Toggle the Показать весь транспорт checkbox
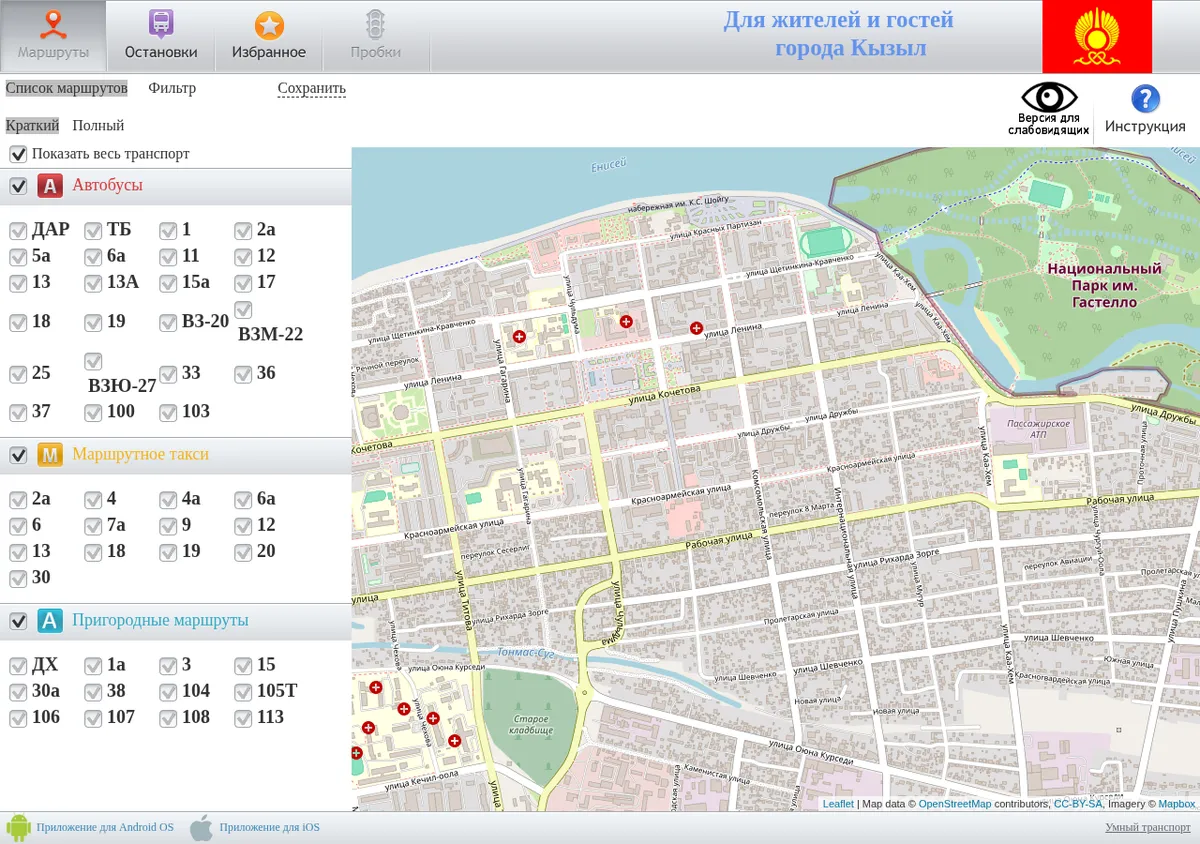The image size is (1200, 844). tap(18, 154)
